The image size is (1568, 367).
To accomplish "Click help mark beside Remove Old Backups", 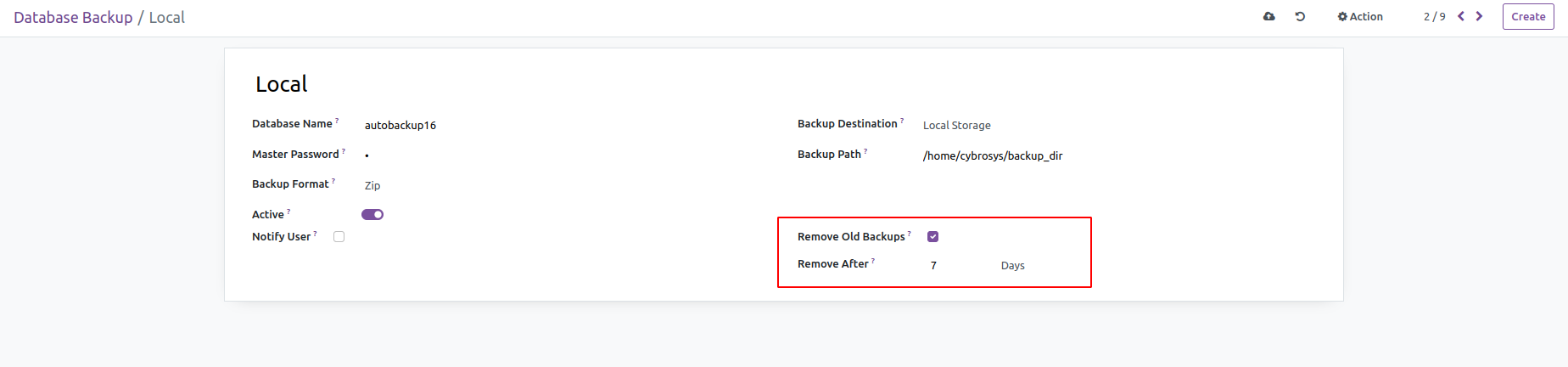I will pos(910,234).
